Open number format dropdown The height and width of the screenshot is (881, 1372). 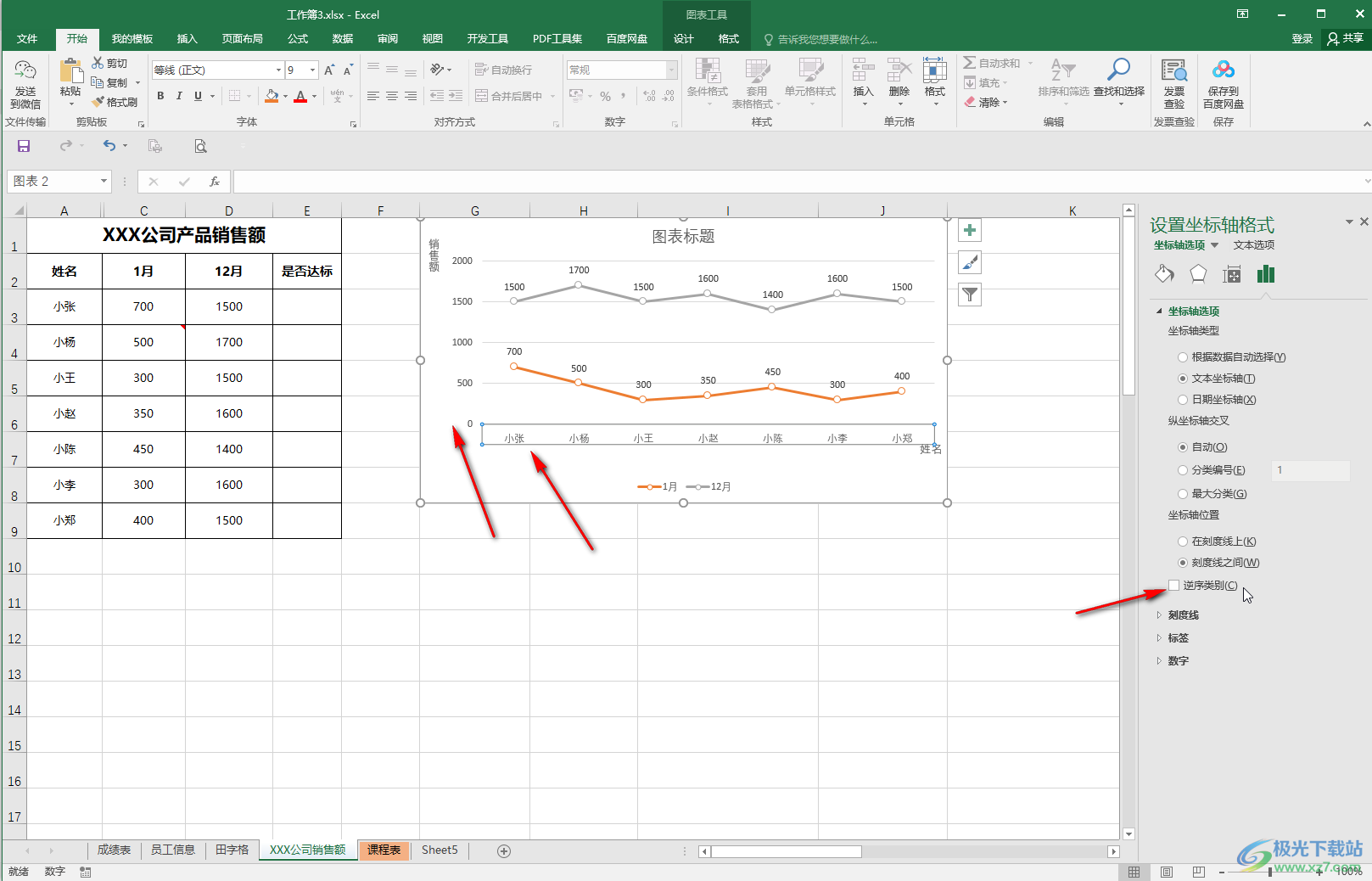pos(672,70)
